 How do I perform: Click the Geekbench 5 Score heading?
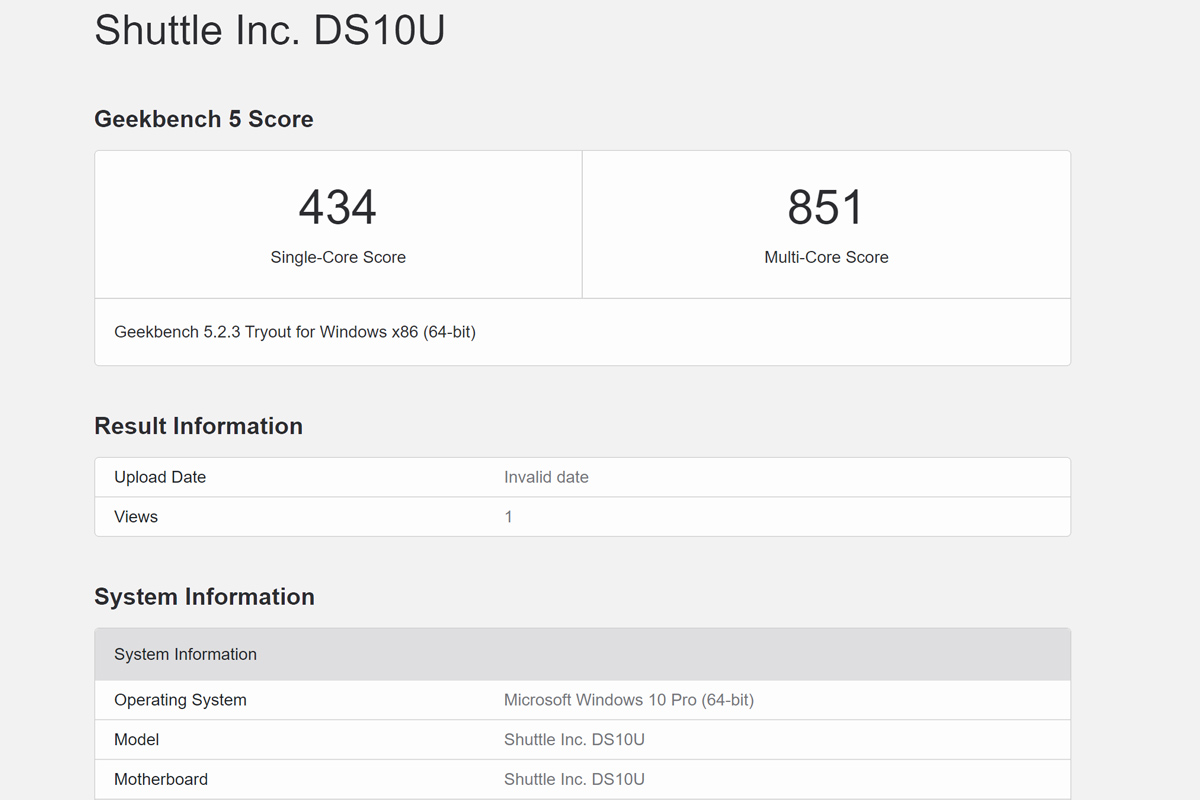(x=203, y=119)
